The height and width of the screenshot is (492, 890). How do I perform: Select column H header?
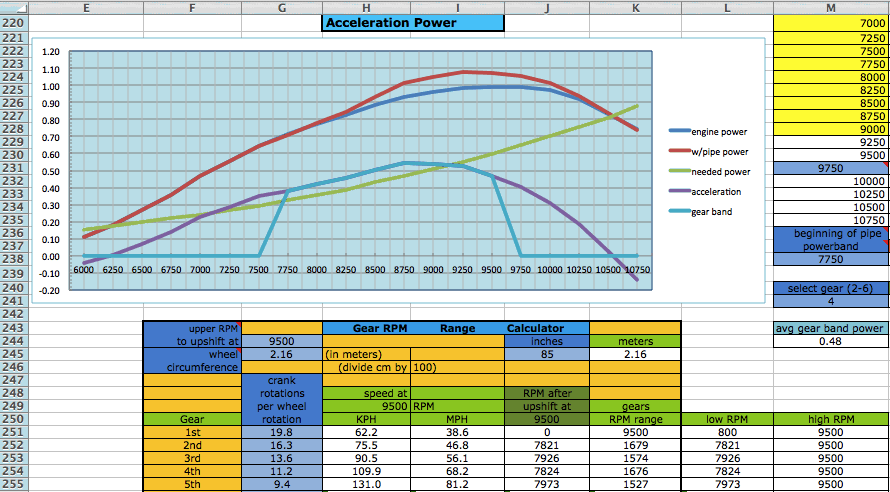(366, 8)
